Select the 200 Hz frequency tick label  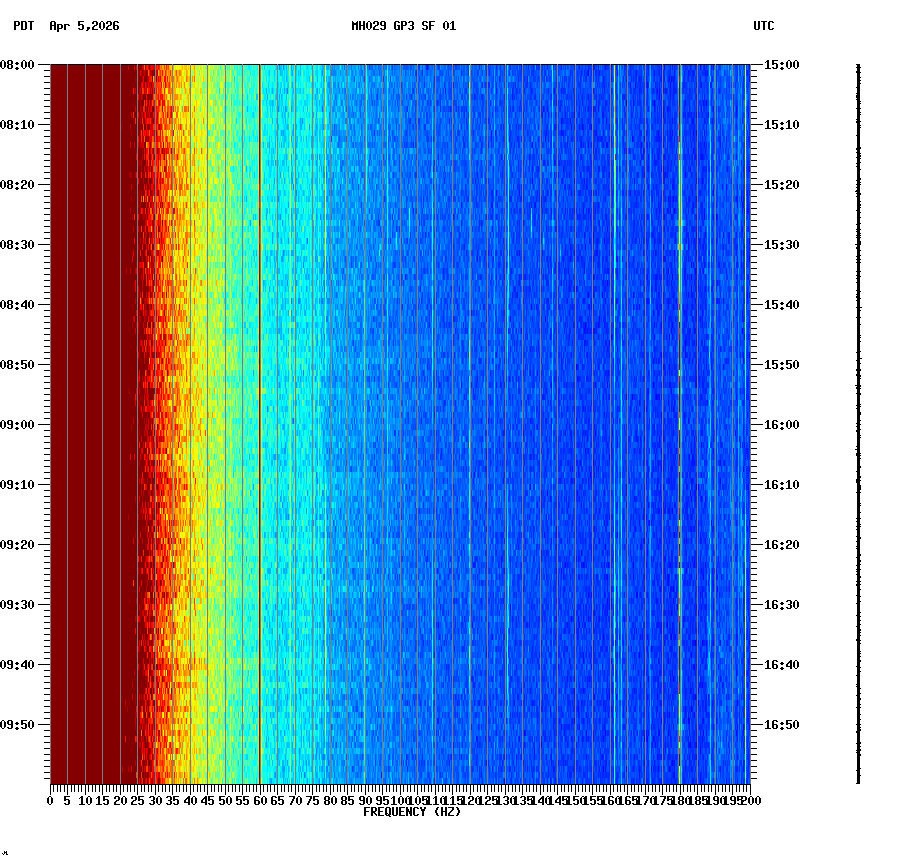[750, 800]
